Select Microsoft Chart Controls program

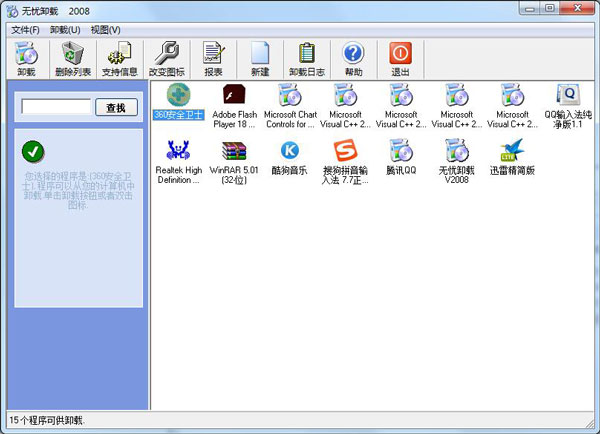point(290,106)
